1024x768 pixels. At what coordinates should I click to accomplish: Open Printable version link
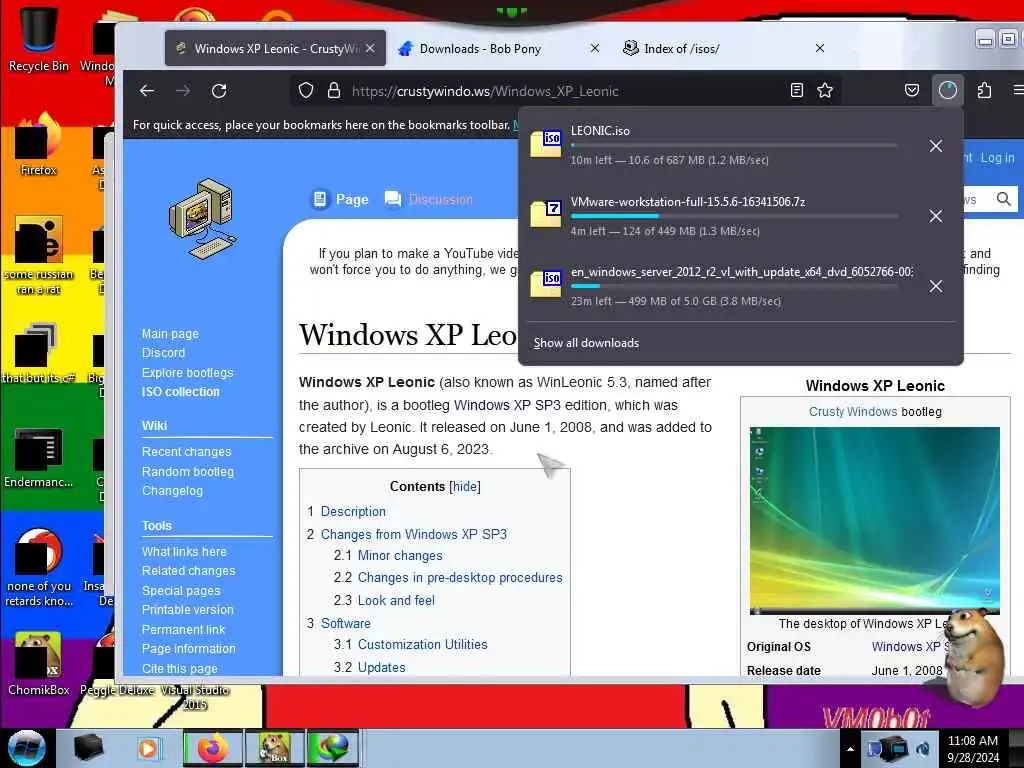[x=187, y=609]
